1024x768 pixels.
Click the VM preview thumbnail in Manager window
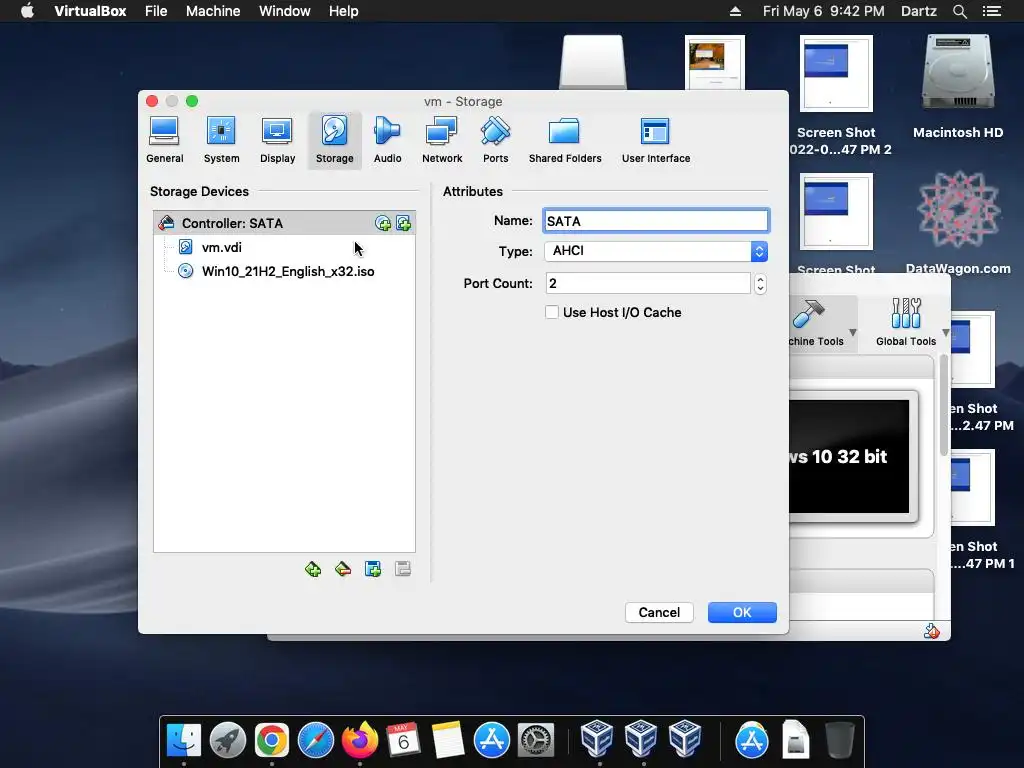849,456
